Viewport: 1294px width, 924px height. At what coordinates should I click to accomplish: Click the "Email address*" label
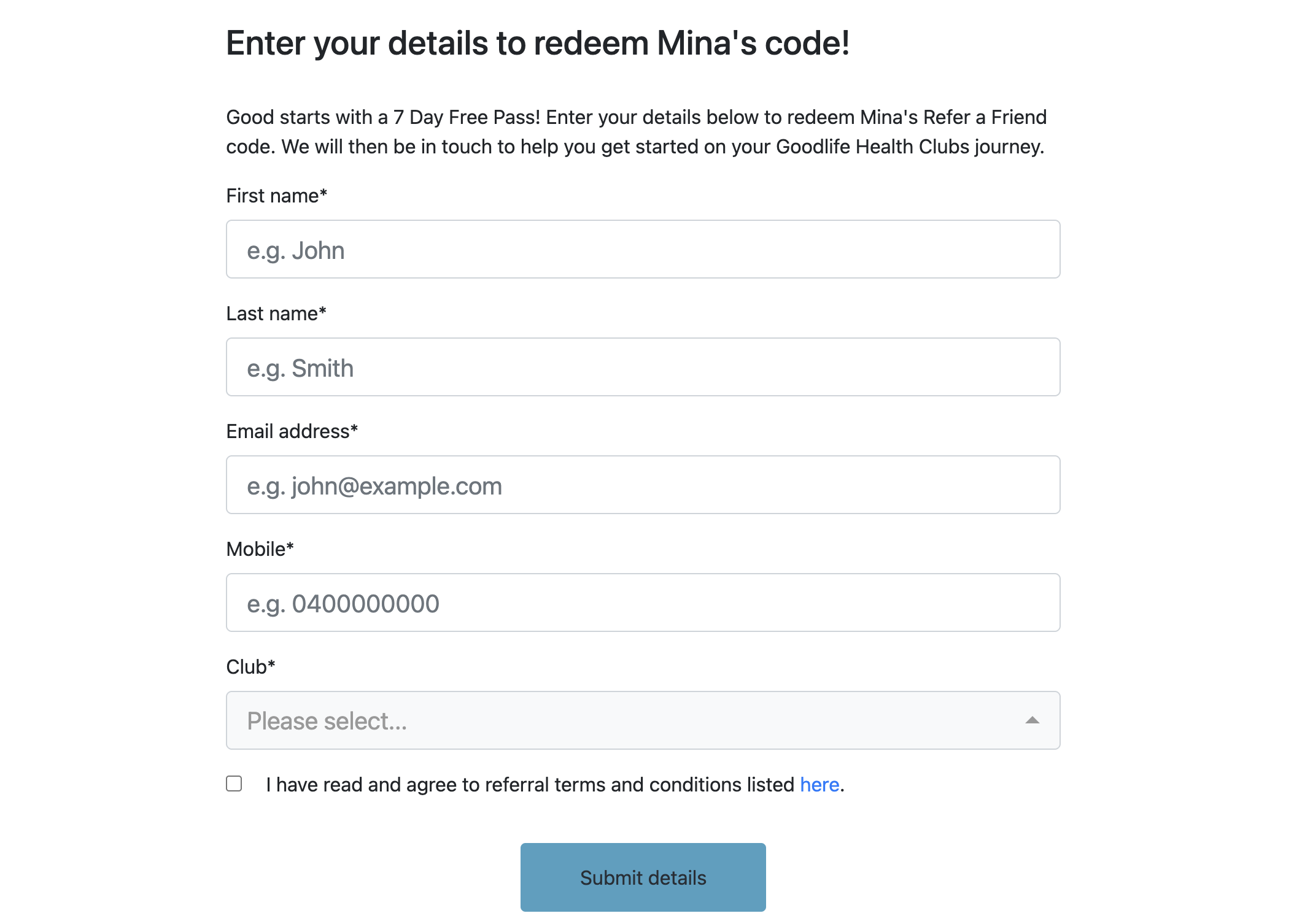(292, 431)
